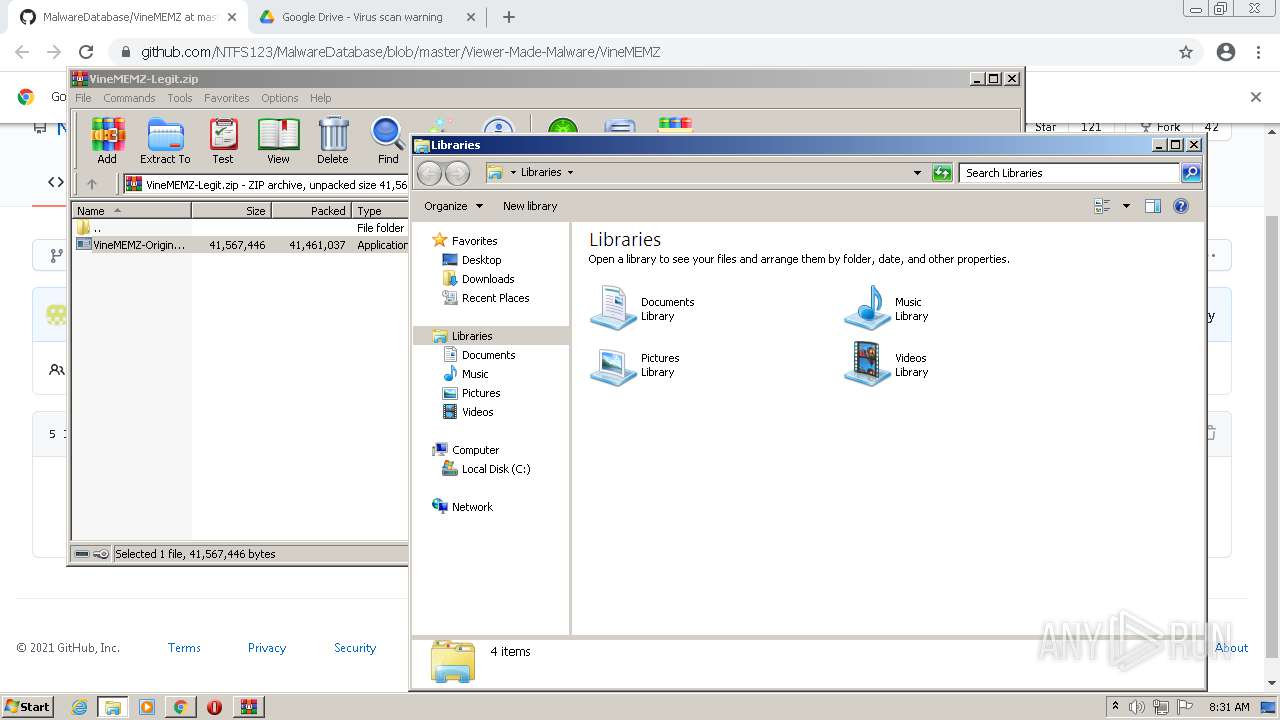This screenshot has width=1280, height=720.
Task: Click the Find magnifier icon in WinRAR
Action: click(x=388, y=140)
